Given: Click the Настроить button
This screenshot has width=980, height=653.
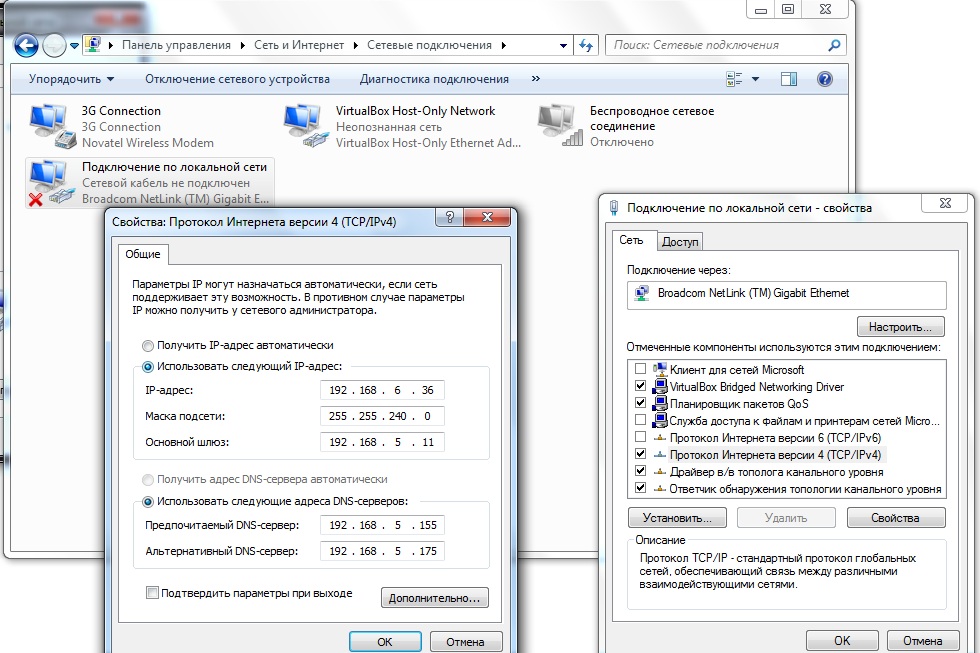Looking at the screenshot, I should tap(900, 327).
